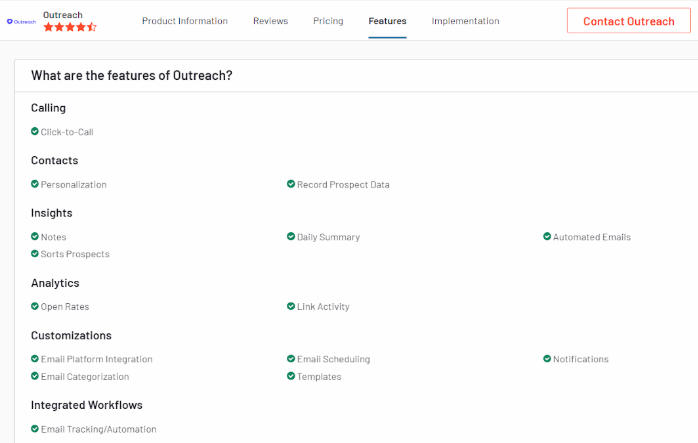Screen dimensions: 698x443
Task: Click the checkmark icon beside Click-to-Call
Action: point(35,131)
